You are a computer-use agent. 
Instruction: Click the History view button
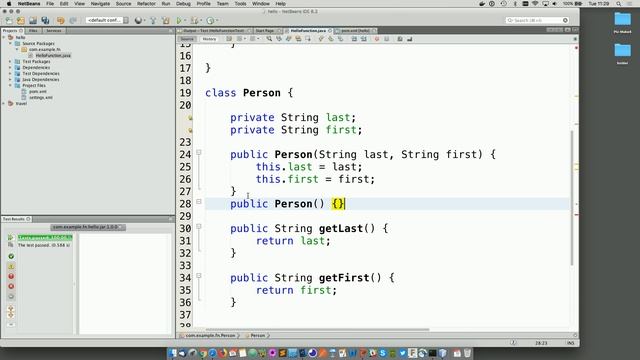point(209,39)
